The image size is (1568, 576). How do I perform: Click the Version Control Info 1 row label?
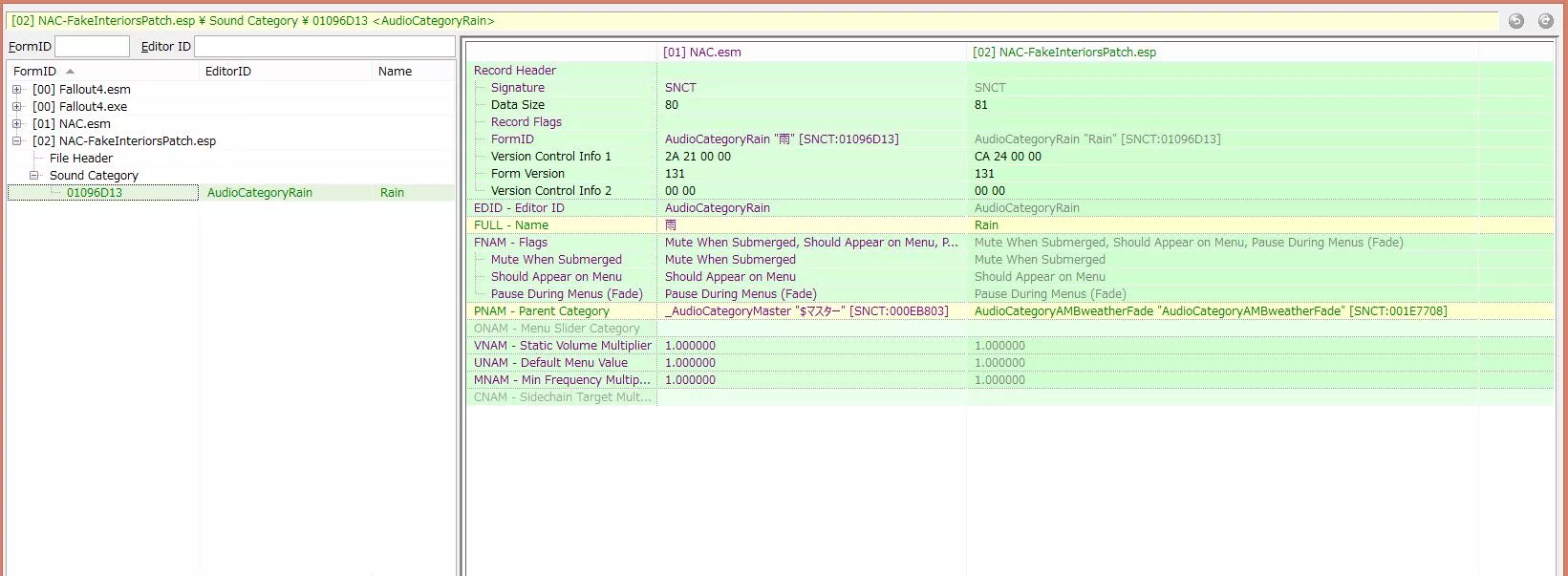[x=551, y=157]
